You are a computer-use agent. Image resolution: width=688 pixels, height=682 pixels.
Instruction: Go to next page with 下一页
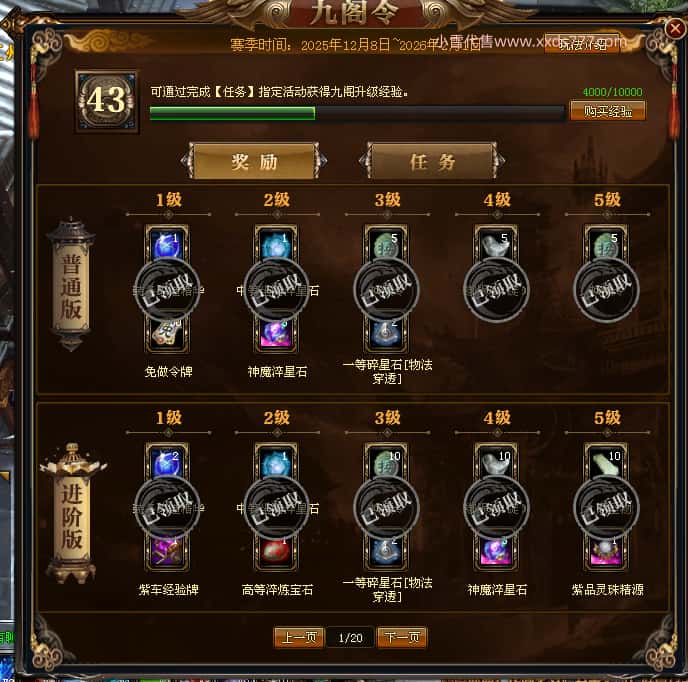coord(402,637)
